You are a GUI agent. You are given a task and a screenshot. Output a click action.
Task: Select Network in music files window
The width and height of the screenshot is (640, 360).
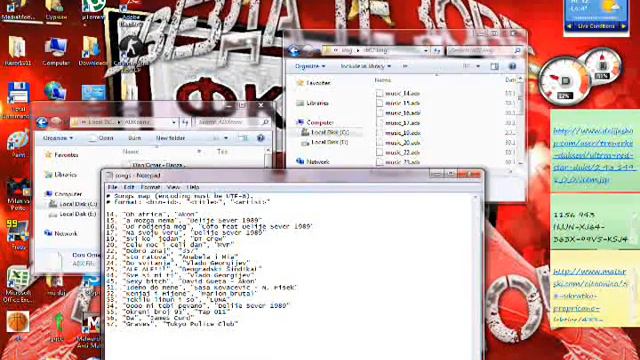pos(313,162)
